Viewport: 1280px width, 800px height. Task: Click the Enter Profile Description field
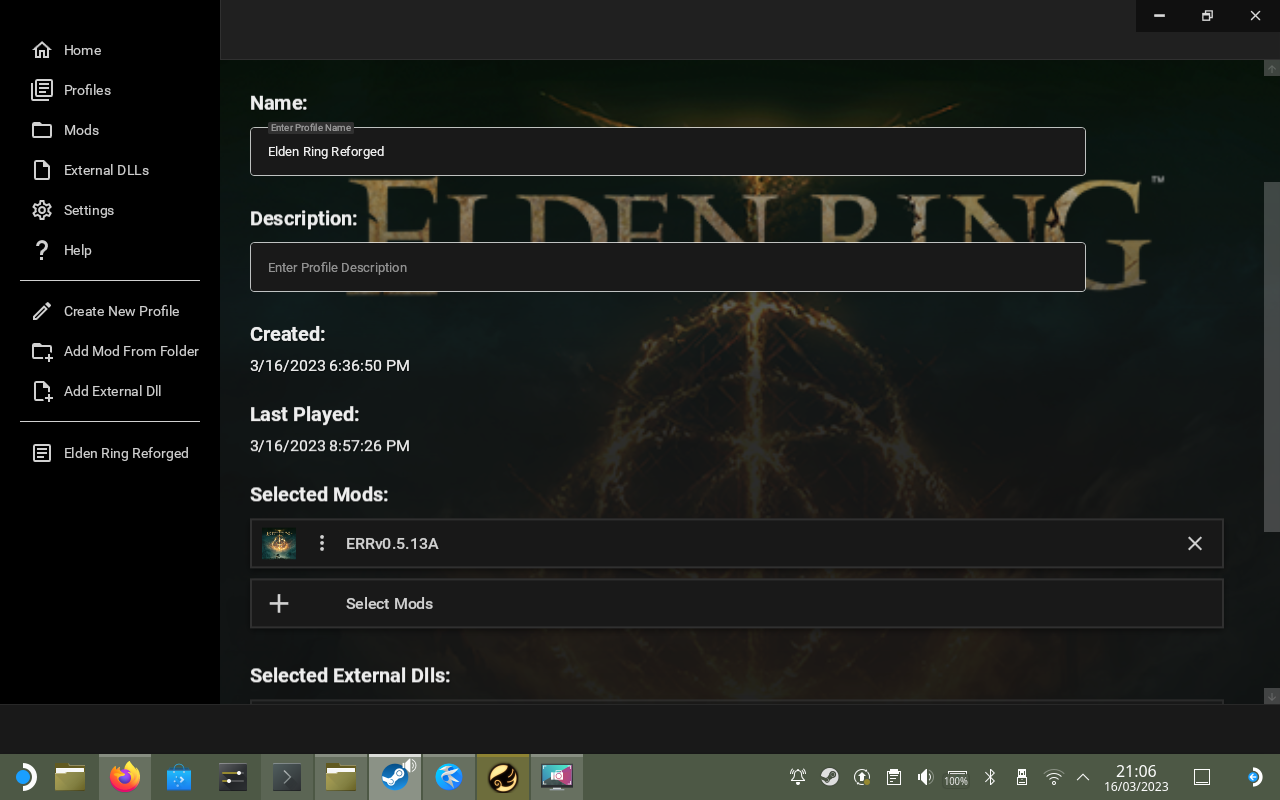[x=667, y=267]
